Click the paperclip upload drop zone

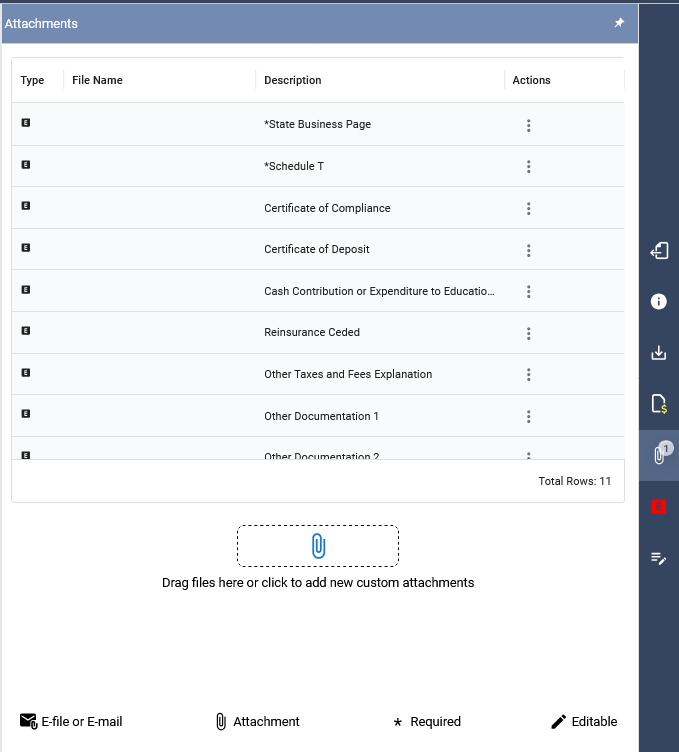tap(318, 546)
